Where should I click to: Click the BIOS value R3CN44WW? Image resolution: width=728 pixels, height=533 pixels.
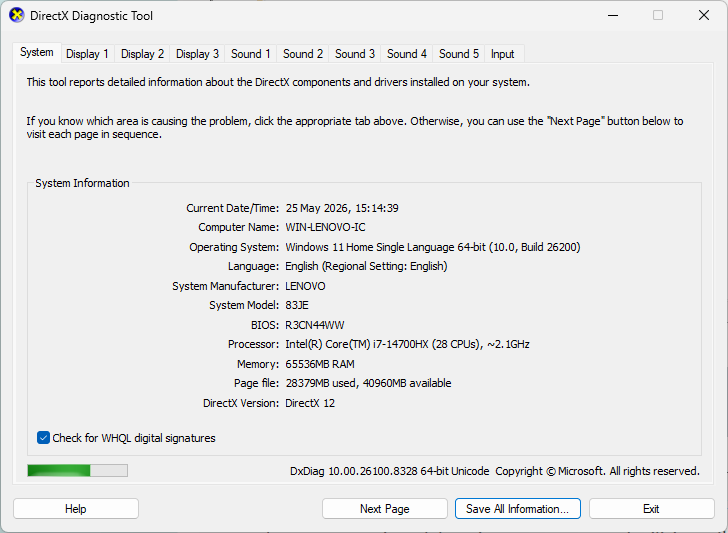click(315, 325)
